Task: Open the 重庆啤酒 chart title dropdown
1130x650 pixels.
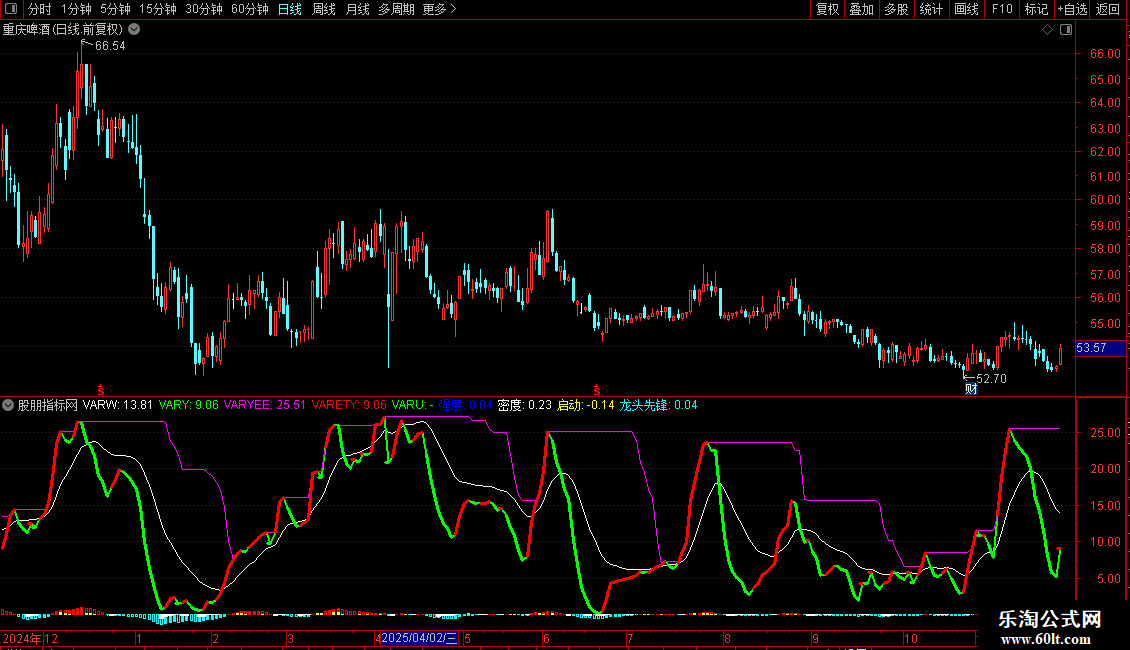Action: coord(134,29)
